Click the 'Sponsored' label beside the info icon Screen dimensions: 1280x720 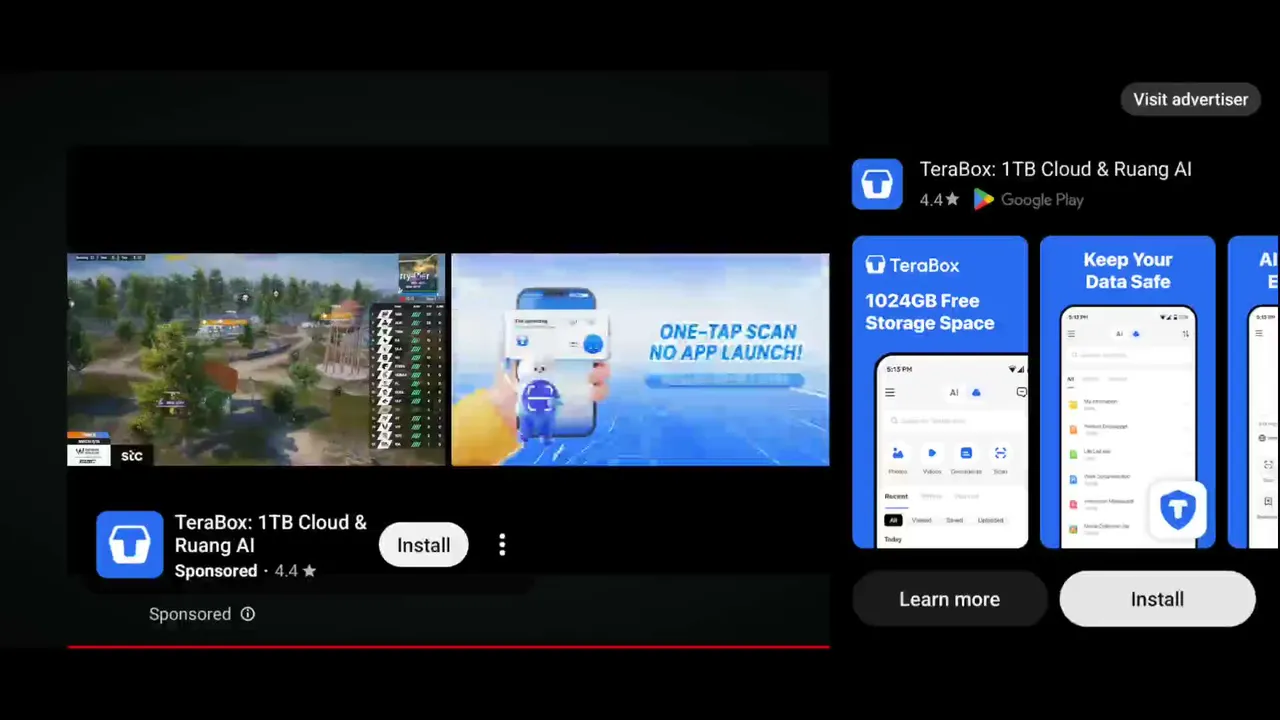tap(190, 614)
